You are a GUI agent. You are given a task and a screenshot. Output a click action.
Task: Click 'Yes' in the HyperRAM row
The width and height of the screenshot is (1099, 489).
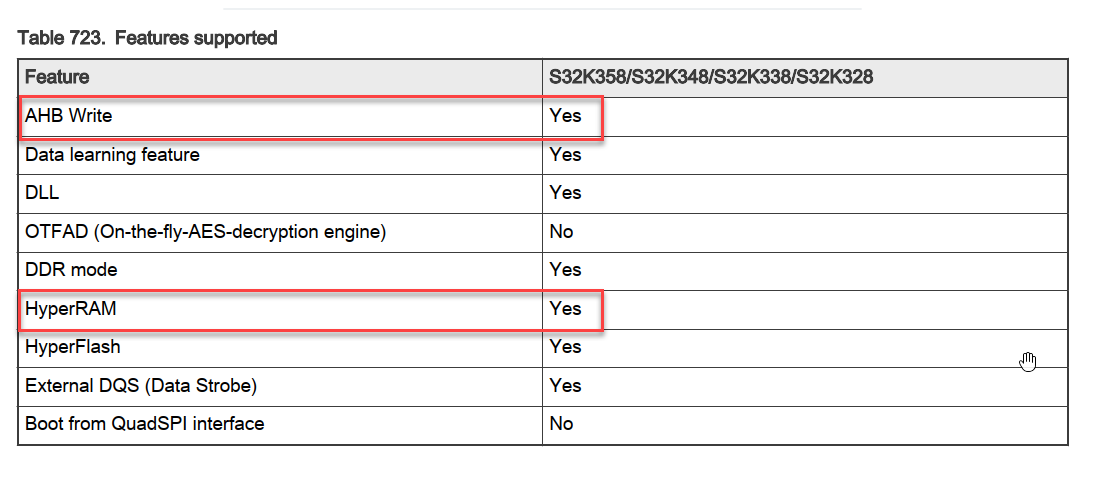(565, 309)
